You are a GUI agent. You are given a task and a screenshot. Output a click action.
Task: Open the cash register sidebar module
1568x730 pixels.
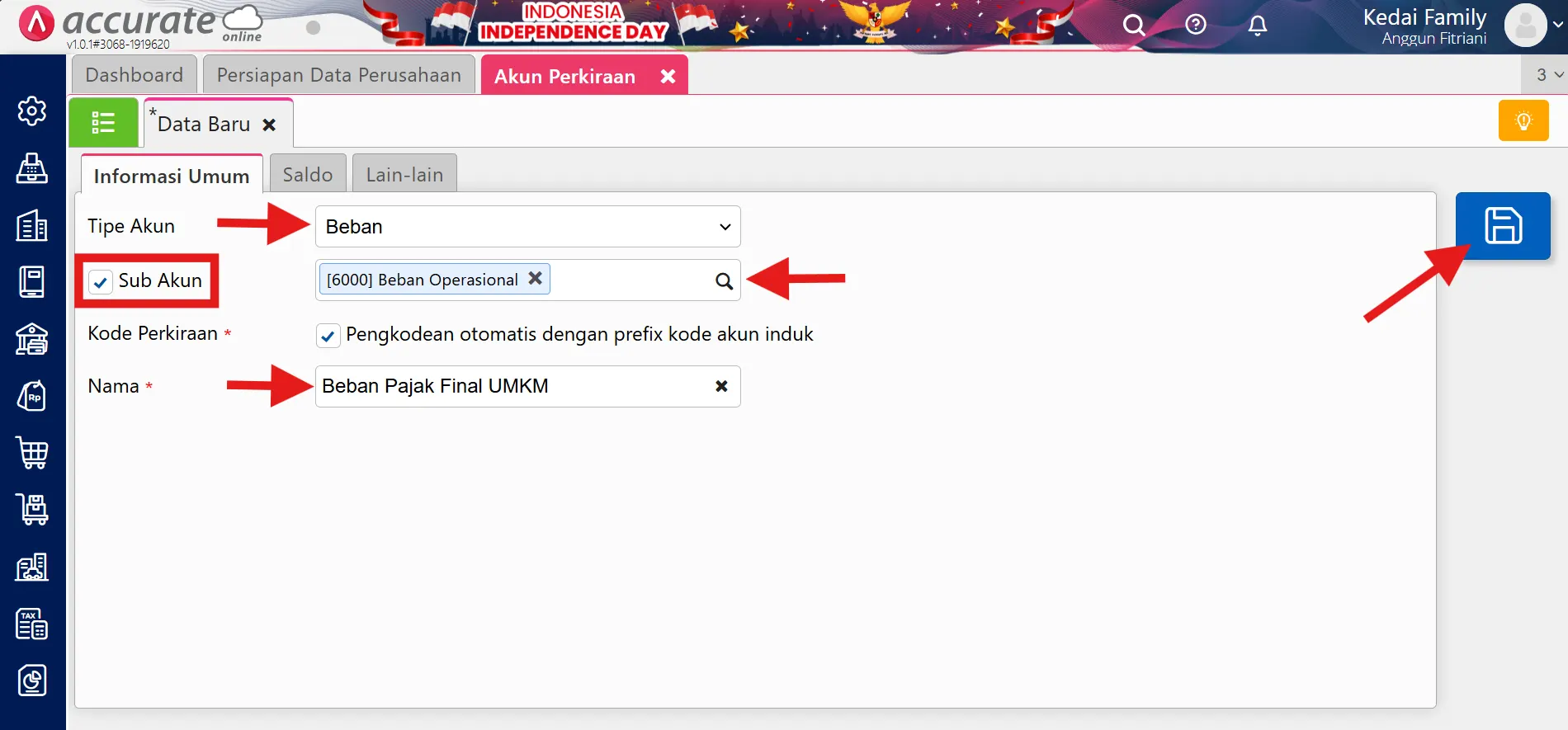click(x=32, y=168)
